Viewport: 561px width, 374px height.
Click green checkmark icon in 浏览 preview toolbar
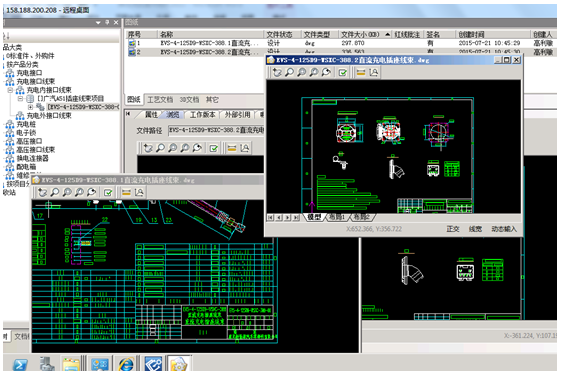coord(214,148)
